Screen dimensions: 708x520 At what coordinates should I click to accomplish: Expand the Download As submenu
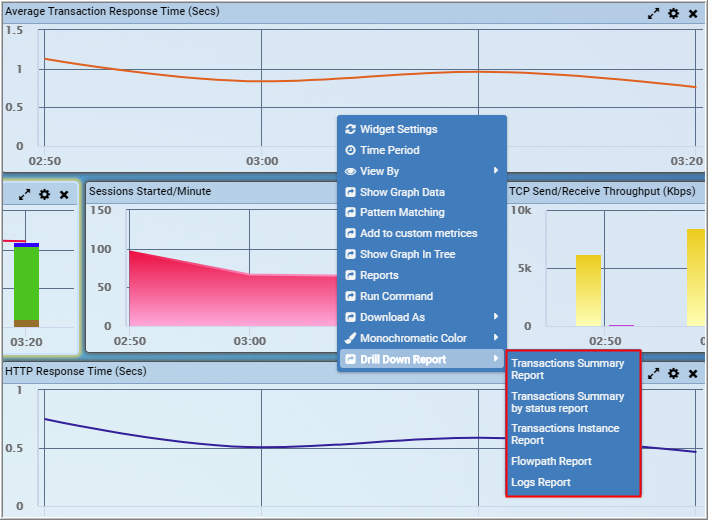(392, 317)
